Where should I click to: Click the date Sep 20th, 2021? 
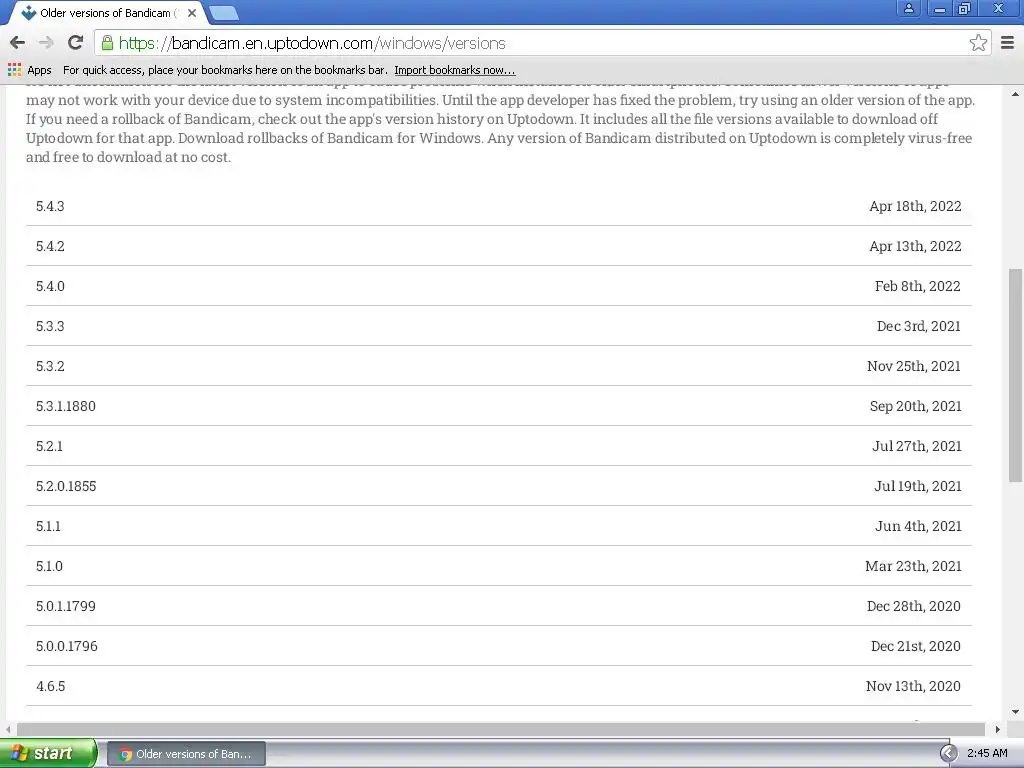click(x=916, y=406)
